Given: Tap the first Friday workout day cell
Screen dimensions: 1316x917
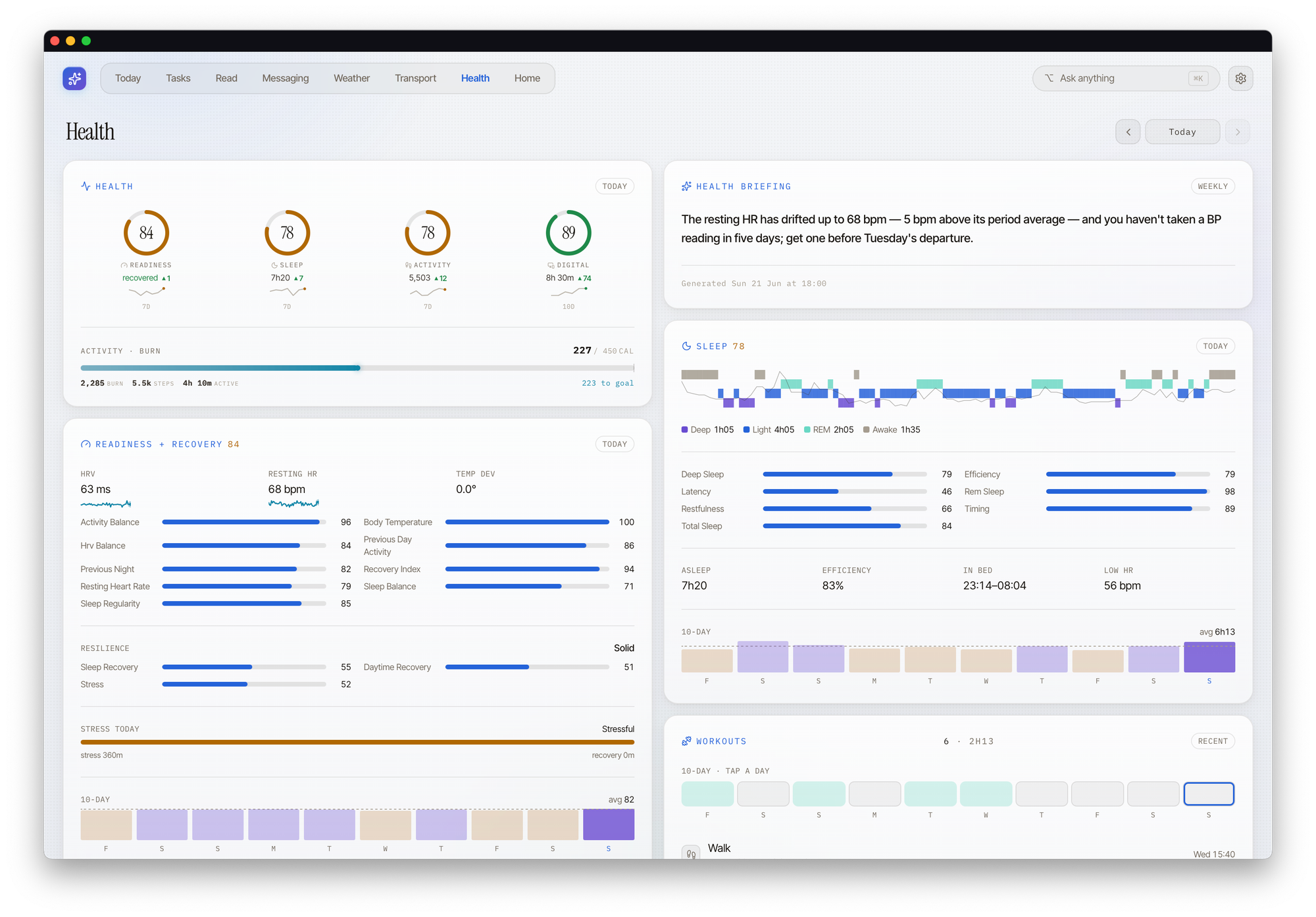Looking at the screenshot, I should coord(707,794).
